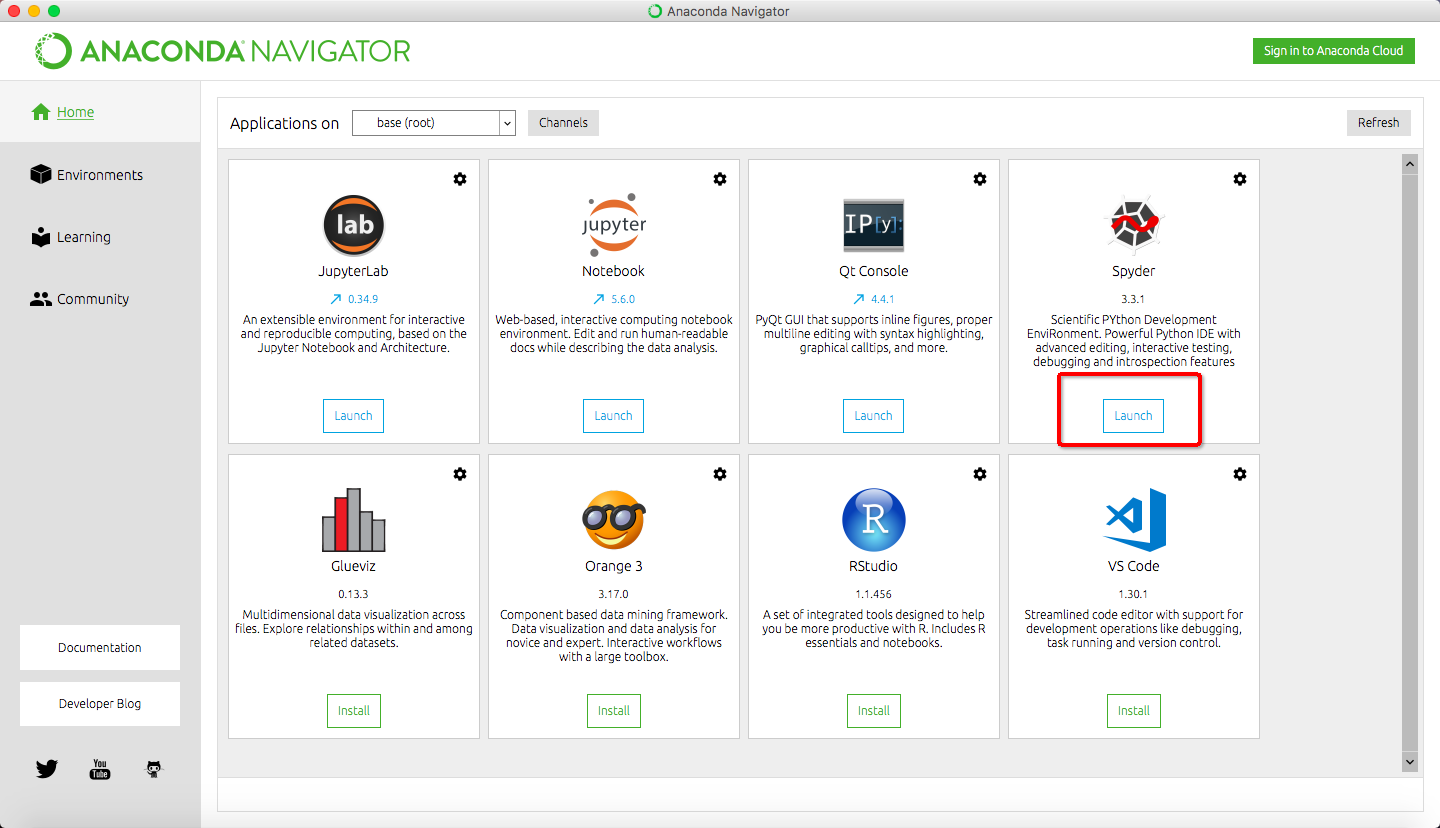Go to the Home tab
Screen dimensions: 1440x828
coord(63,112)
